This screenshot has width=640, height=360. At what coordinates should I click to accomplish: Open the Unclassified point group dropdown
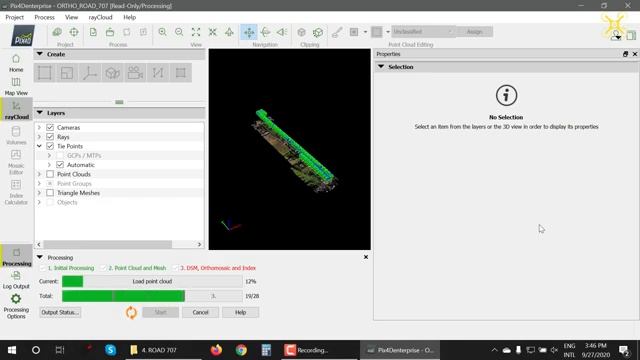point(423,31)
